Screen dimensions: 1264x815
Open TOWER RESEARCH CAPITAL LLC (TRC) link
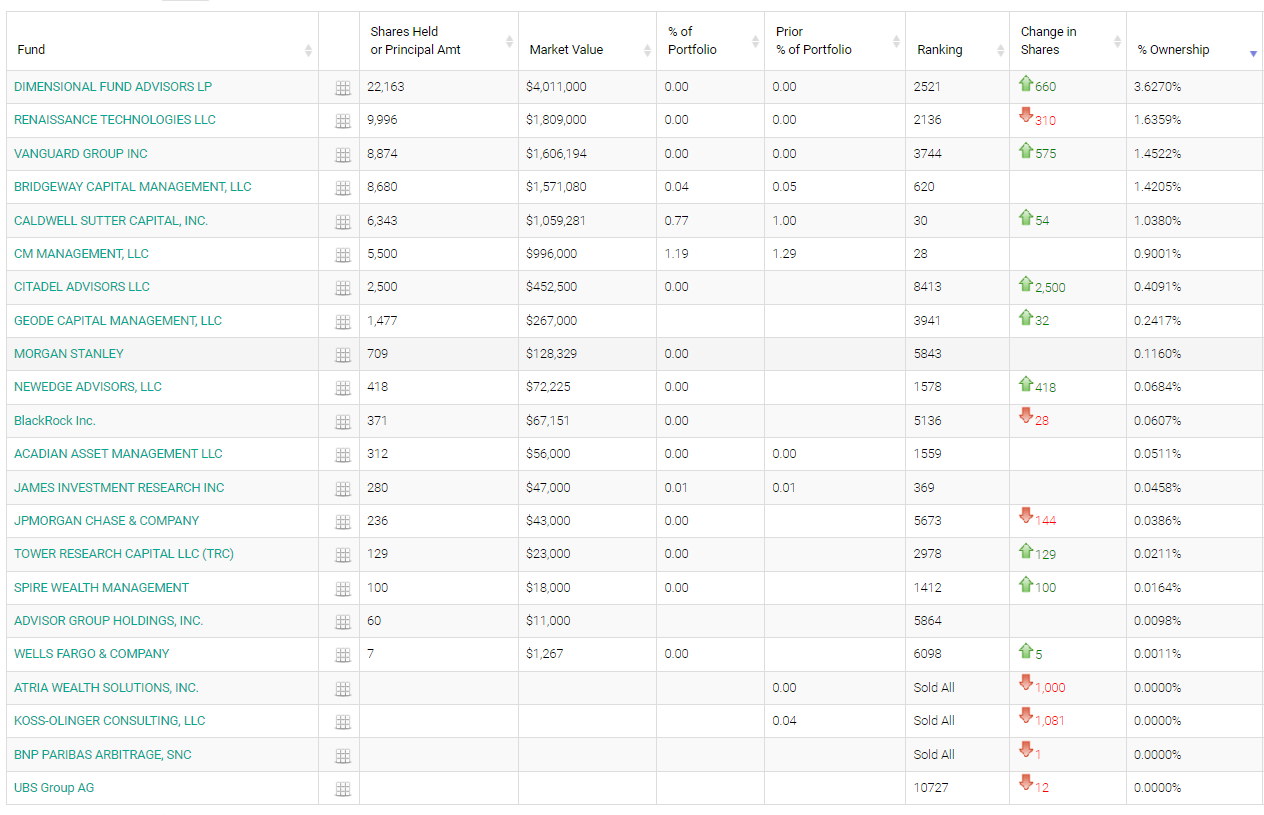tap(124, 554)
